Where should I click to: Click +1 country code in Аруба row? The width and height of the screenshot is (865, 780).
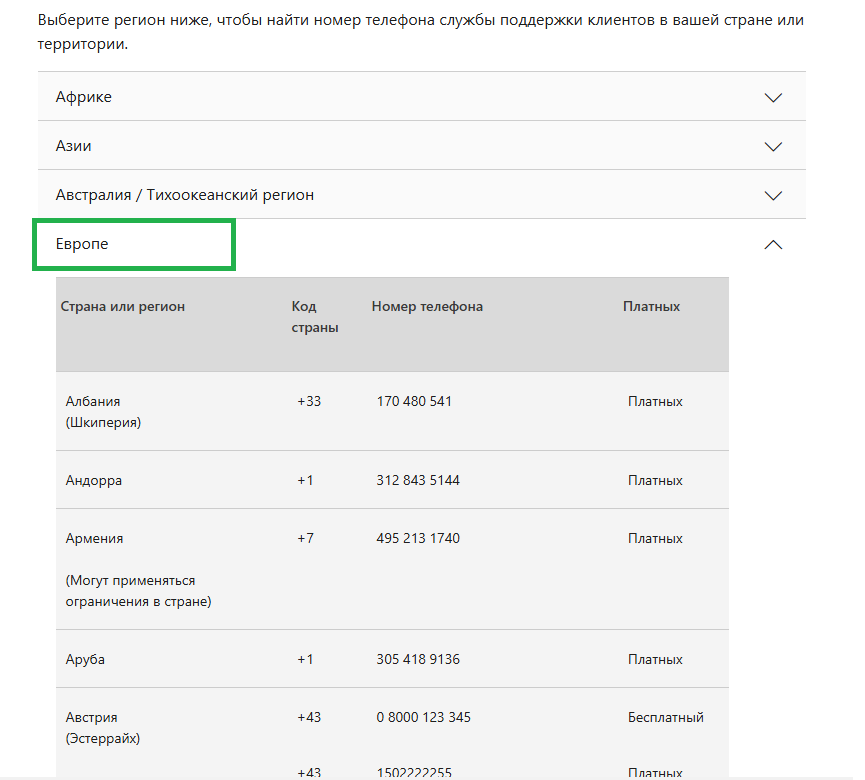pyautogui.click(x=305, y=659)
